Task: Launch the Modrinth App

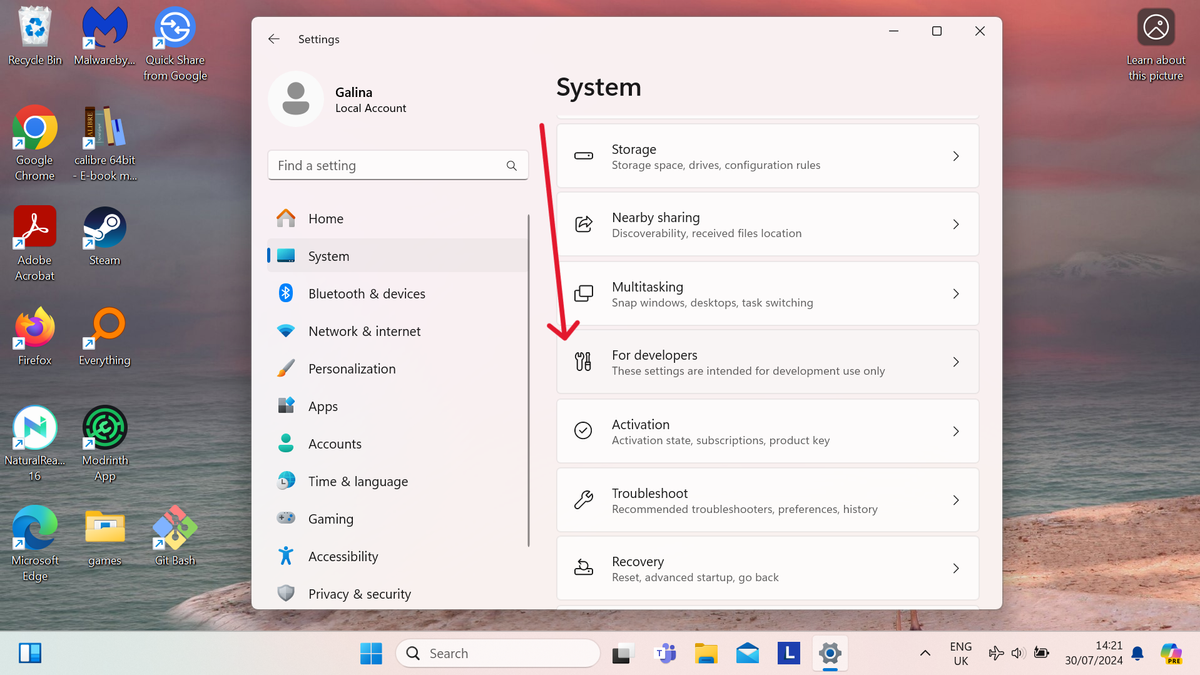Action: (103, 427)
